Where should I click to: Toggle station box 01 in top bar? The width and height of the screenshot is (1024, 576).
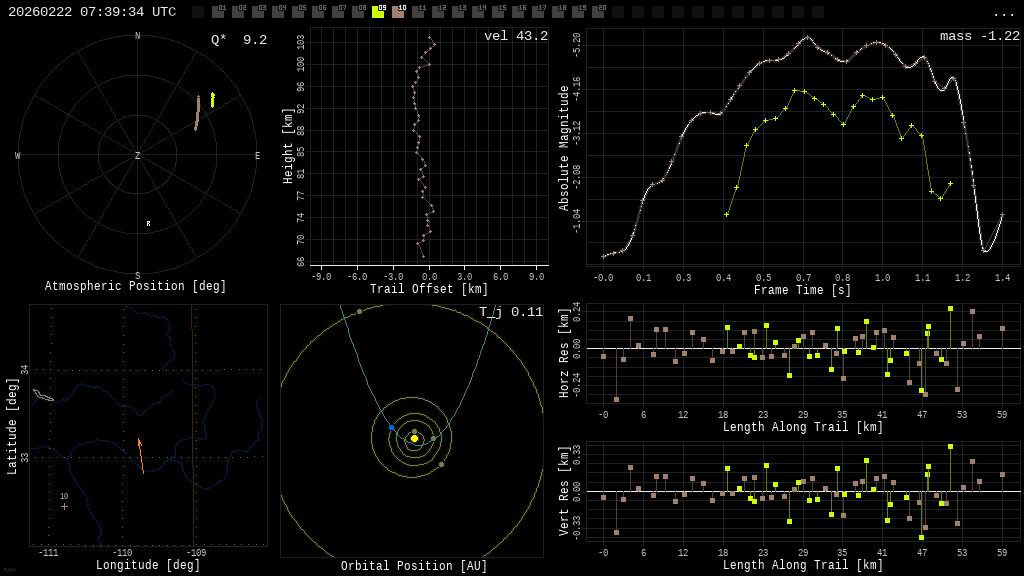(218, 12)
